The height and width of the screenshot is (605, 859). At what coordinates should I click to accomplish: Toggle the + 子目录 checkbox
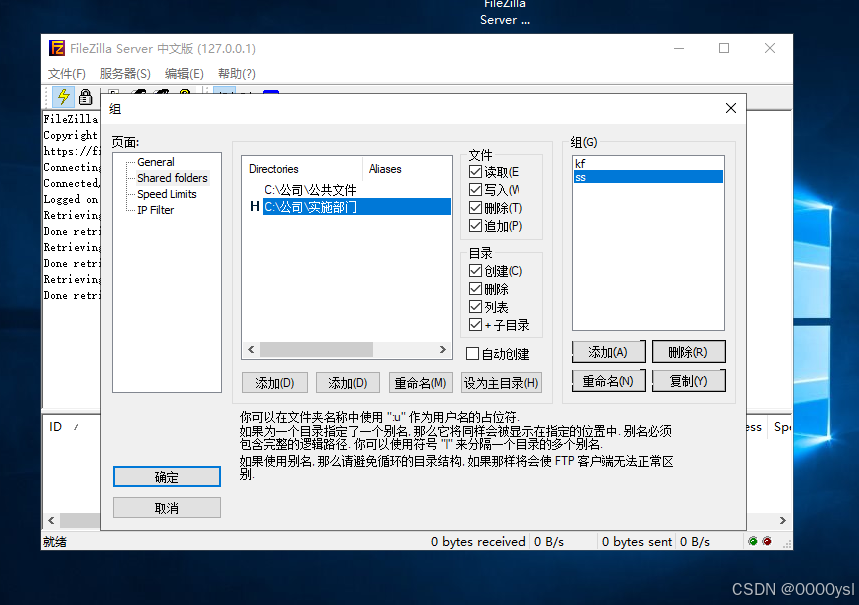click(475, 325)
